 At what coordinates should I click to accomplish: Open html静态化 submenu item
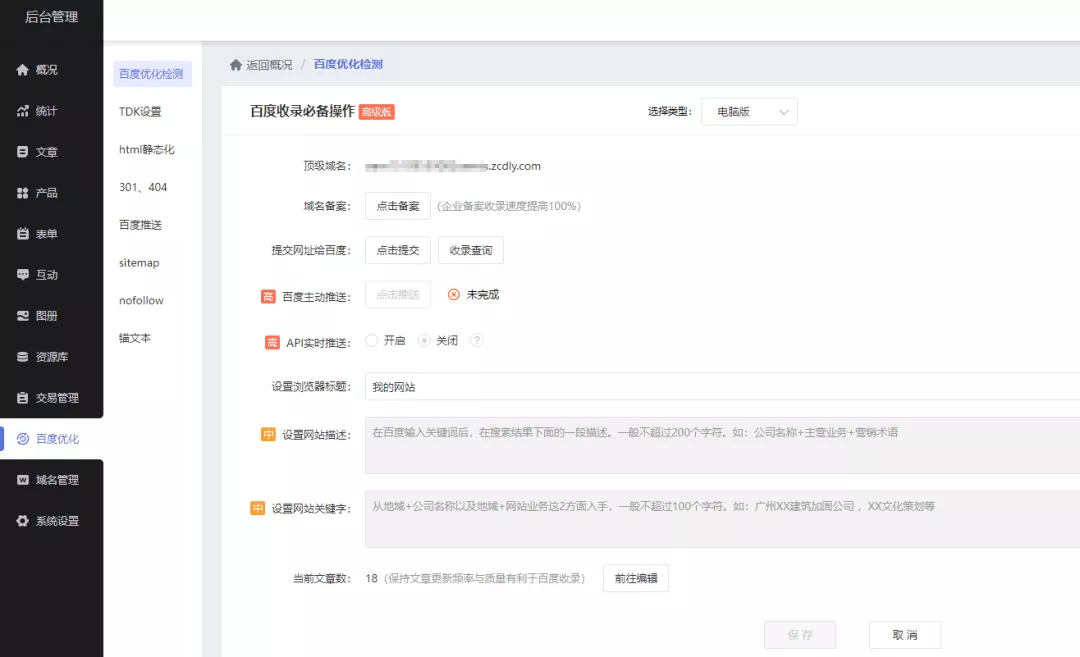point(147,149)
